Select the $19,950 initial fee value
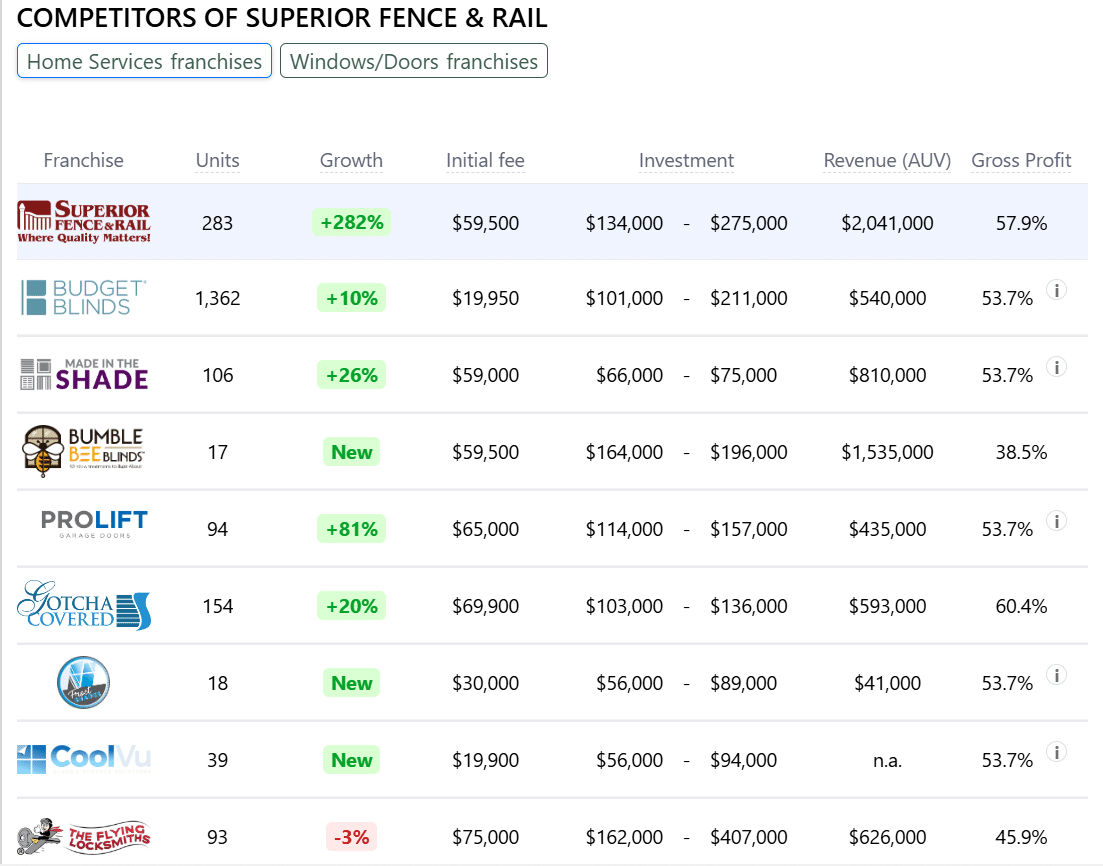 click(x=485, y=298)
